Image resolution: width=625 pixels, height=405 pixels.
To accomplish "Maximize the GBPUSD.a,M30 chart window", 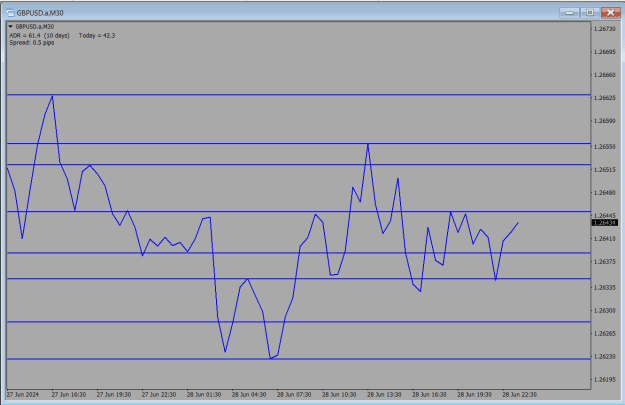I will 590,13.
